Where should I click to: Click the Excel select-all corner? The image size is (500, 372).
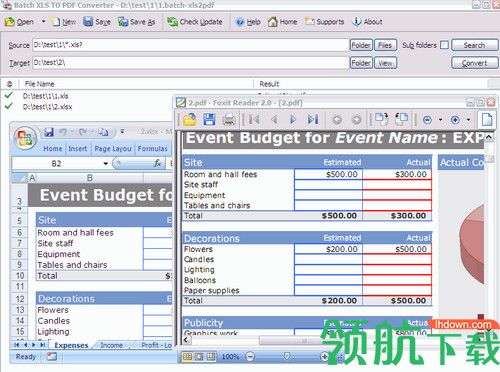20,178
